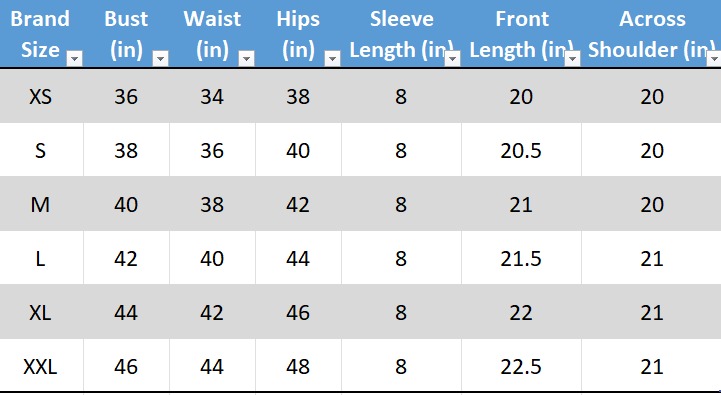Select XXL bust cell 46
Image resolution: width=721 pixels, height=395 pixels.
126,366
